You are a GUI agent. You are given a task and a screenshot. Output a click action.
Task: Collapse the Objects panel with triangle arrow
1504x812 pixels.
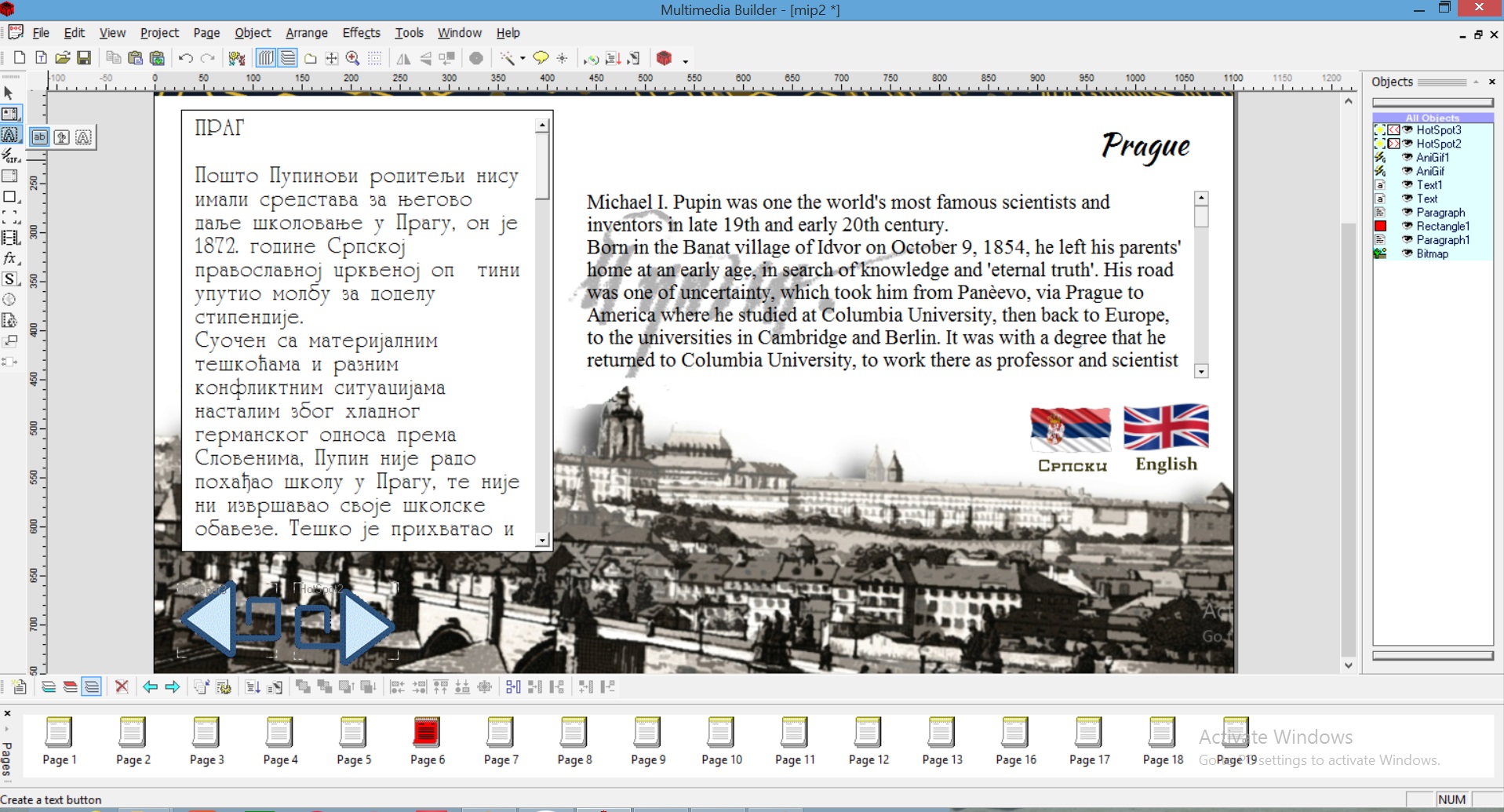(x=1476, y=82)
